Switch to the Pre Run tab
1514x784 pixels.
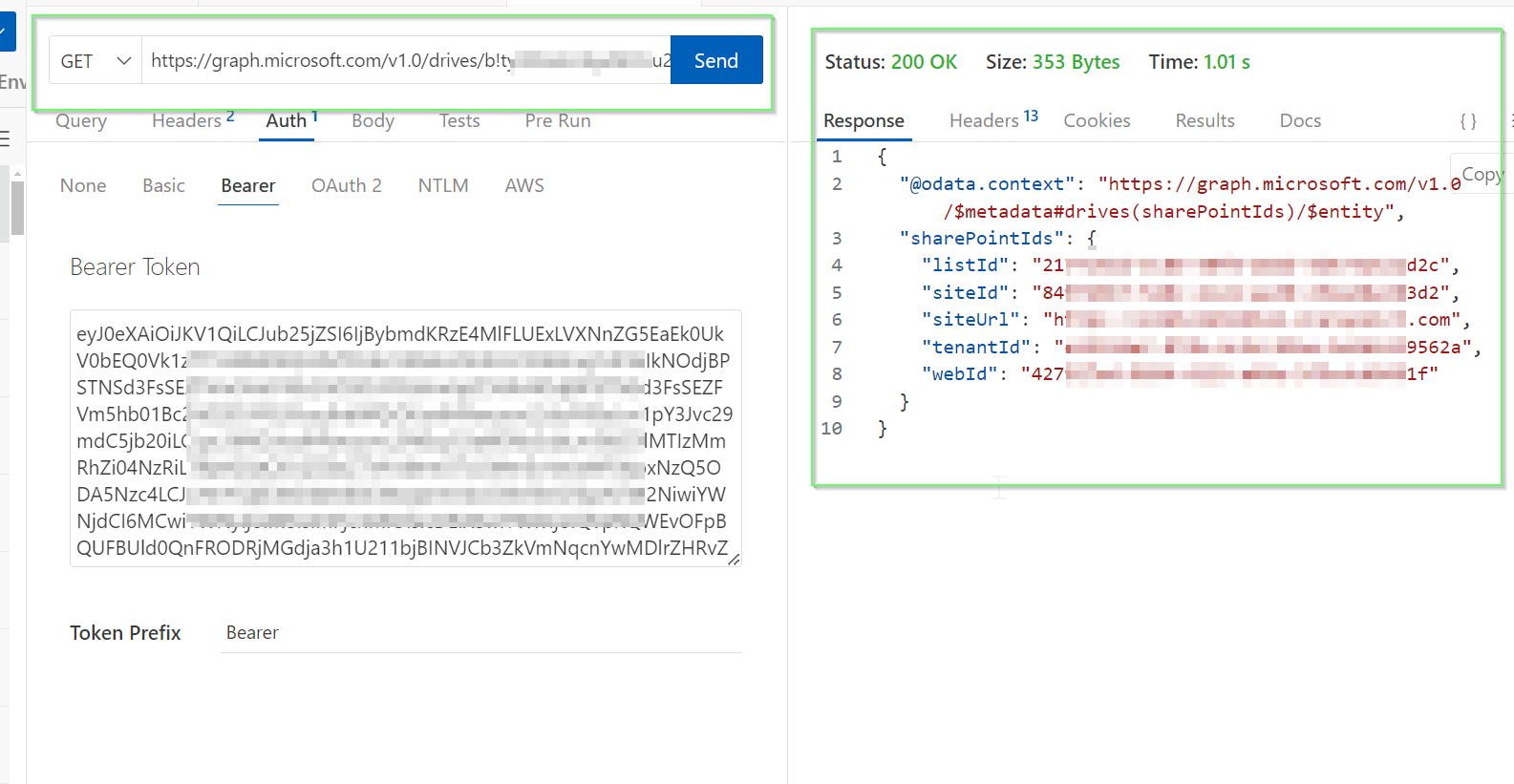(558, 121)
